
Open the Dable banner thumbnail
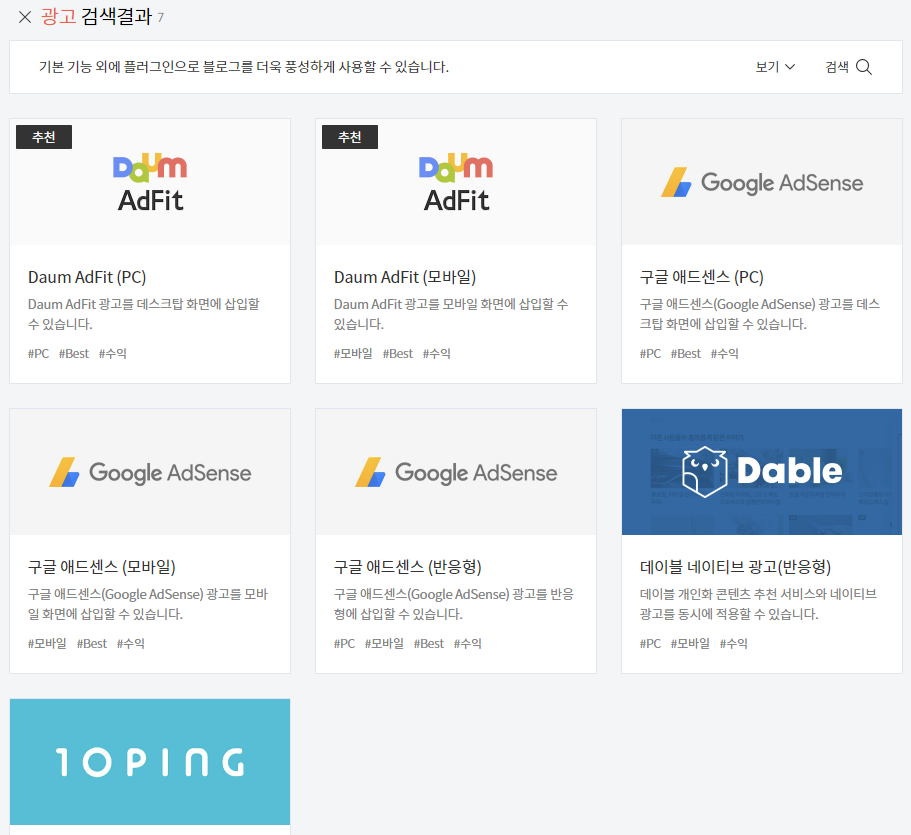point(762,472)
